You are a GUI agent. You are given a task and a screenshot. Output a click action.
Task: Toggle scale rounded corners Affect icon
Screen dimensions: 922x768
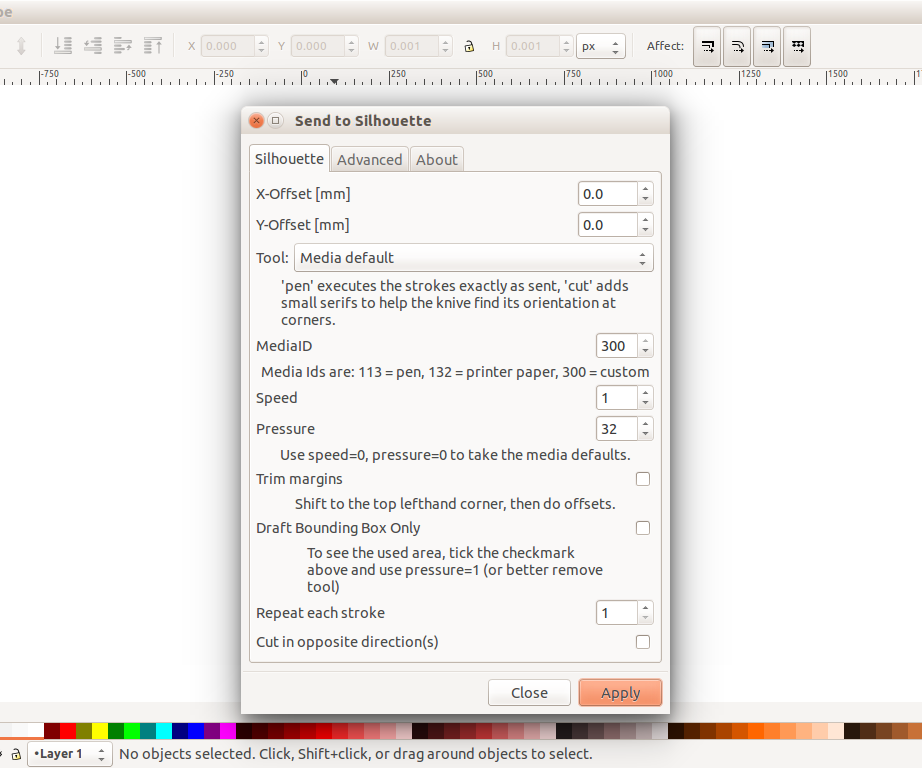737,46
